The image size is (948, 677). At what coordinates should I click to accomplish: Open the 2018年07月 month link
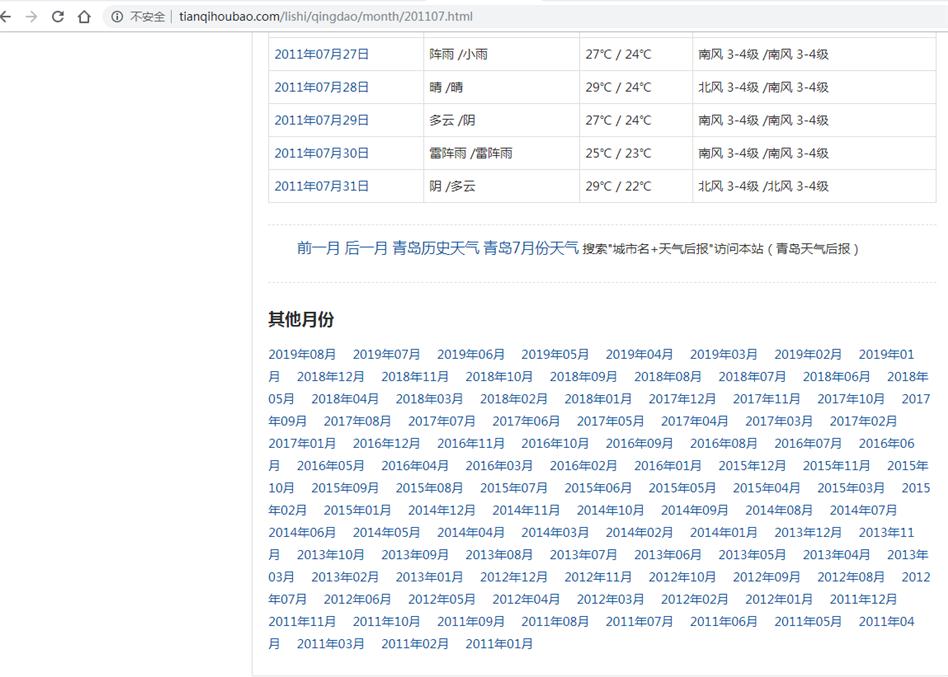click(752, 377)
